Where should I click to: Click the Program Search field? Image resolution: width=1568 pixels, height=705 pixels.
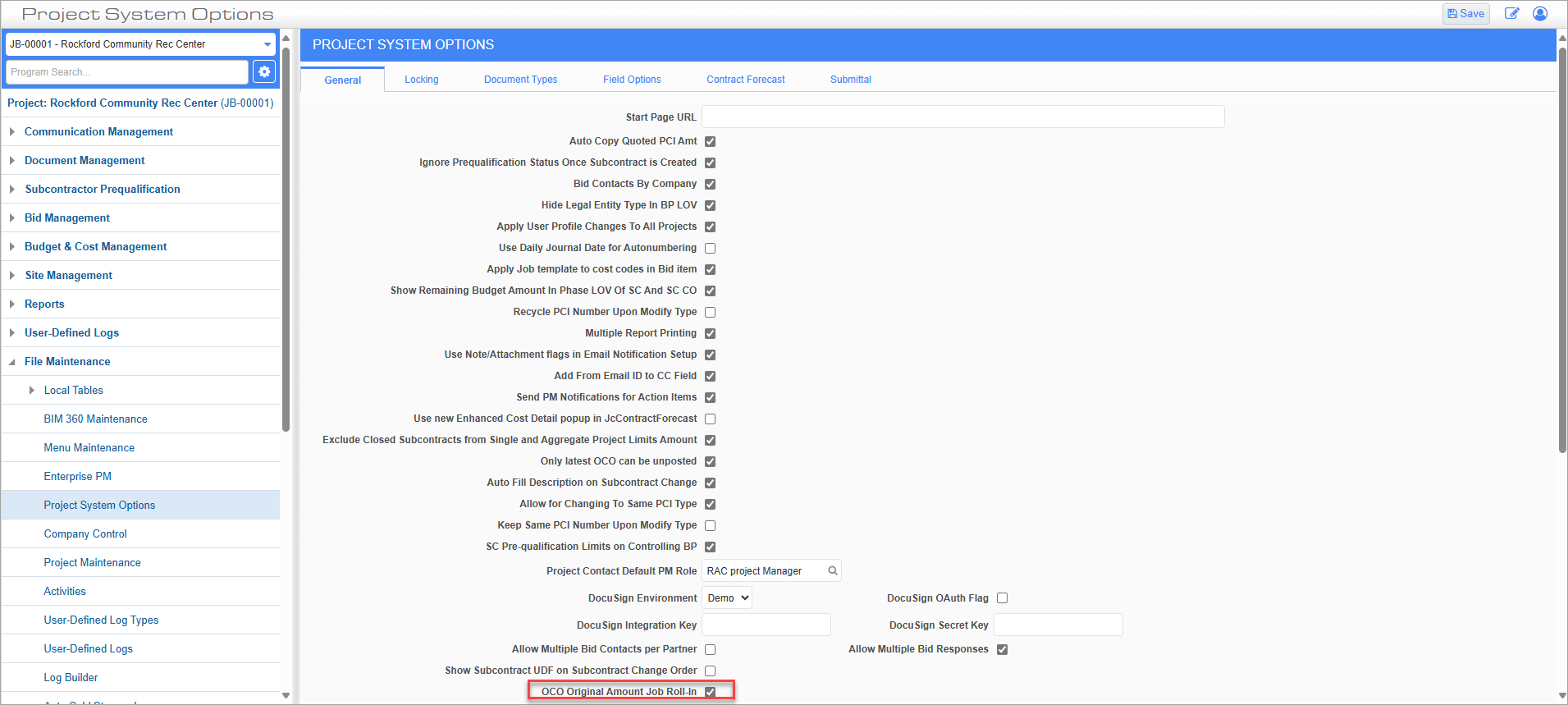127,72
